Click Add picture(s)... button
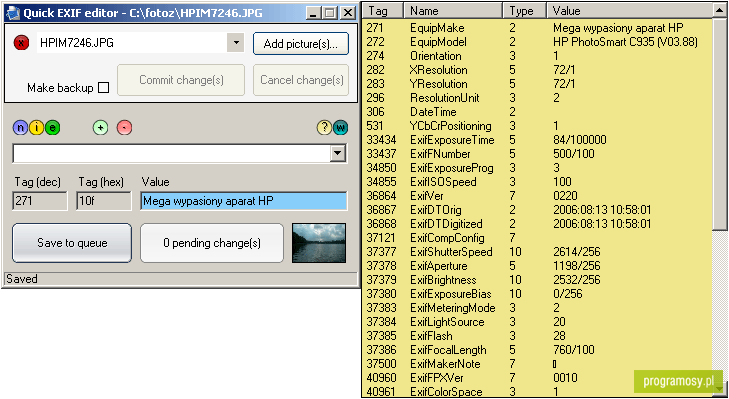This screenshot has width=729, height=399. [x=301, y=44]
